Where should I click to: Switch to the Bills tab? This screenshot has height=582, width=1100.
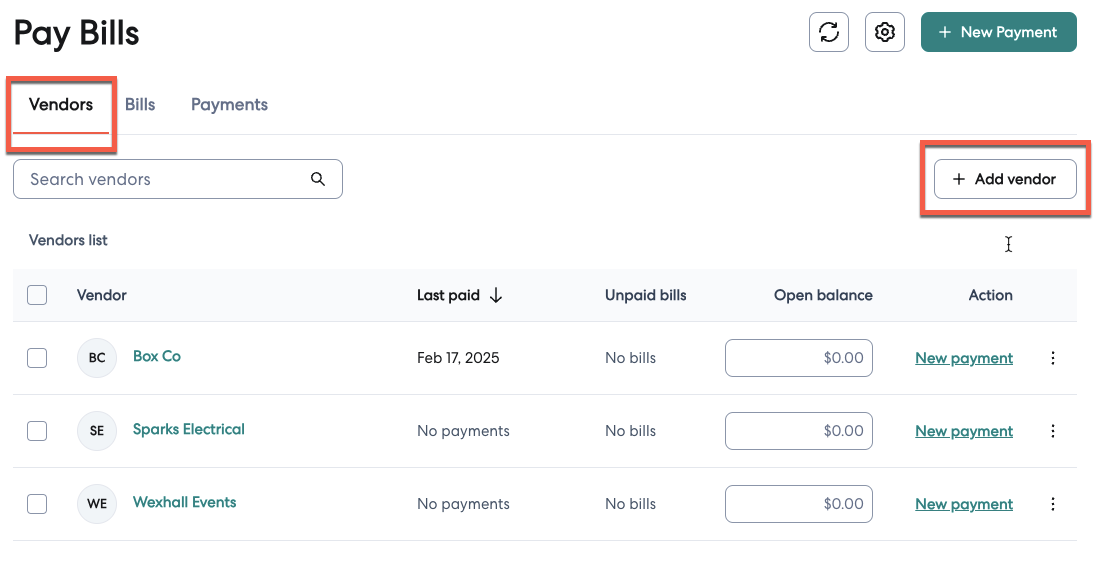[x=140, y=104]
